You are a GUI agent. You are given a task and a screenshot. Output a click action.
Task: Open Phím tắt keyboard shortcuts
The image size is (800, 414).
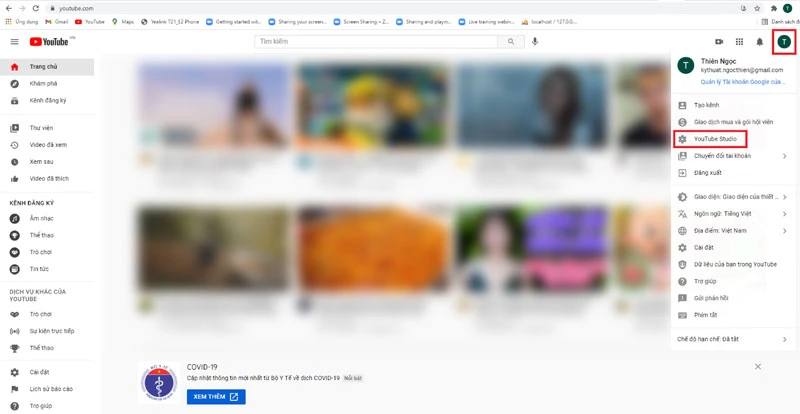click(734, 315)
